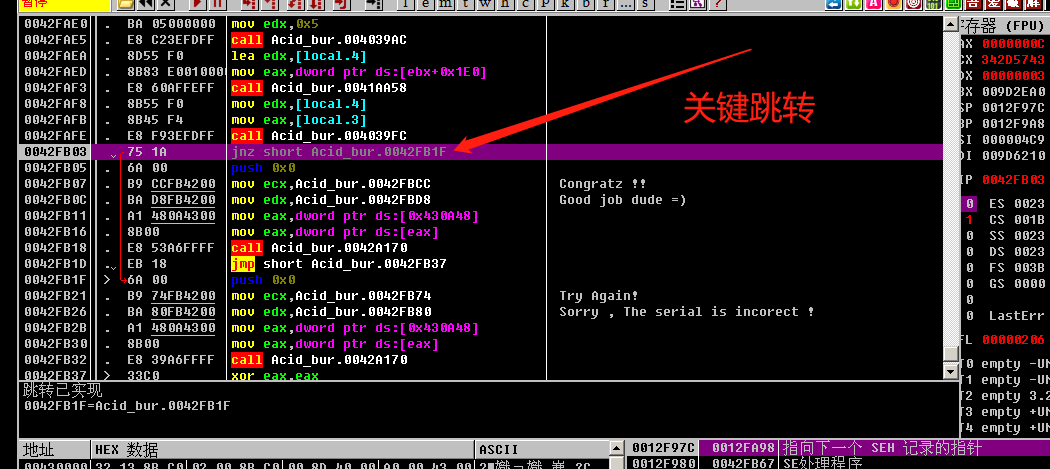Select 'mov edx,Acid_bur.0042FB80' instruction

331,312
